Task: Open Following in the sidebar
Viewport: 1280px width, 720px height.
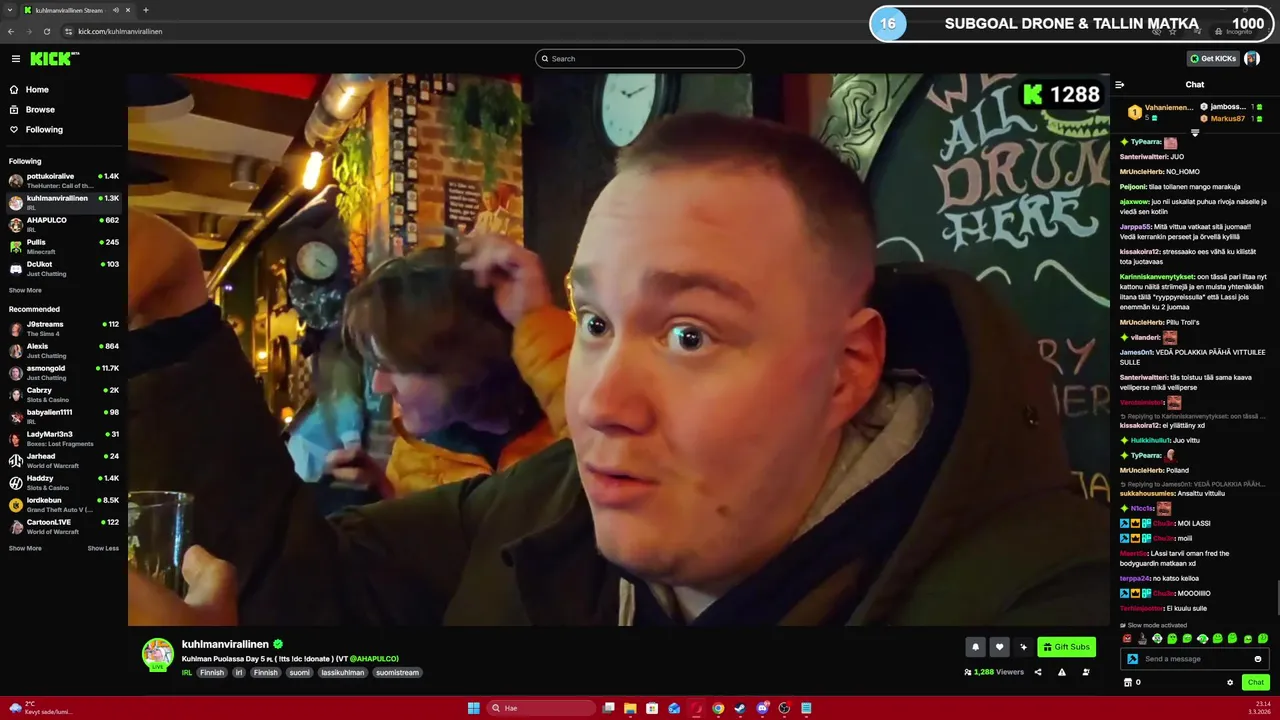Action: pos(44,130)
